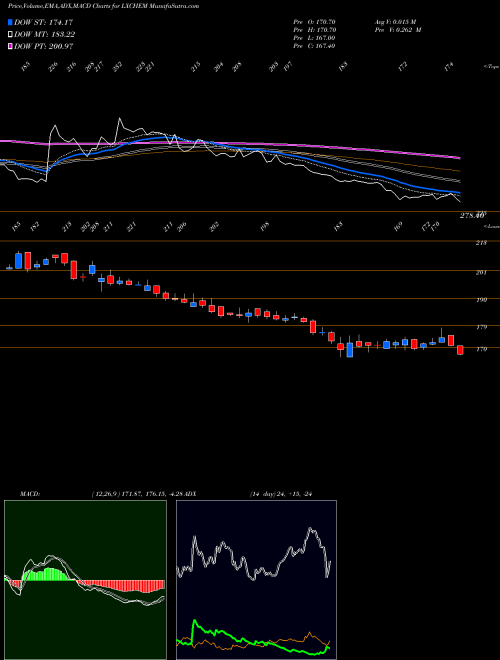The width and height of the screenshot is (500, 660).
Task: Click the last red candlestick on the chart
Action: click(x=460, y=350)
